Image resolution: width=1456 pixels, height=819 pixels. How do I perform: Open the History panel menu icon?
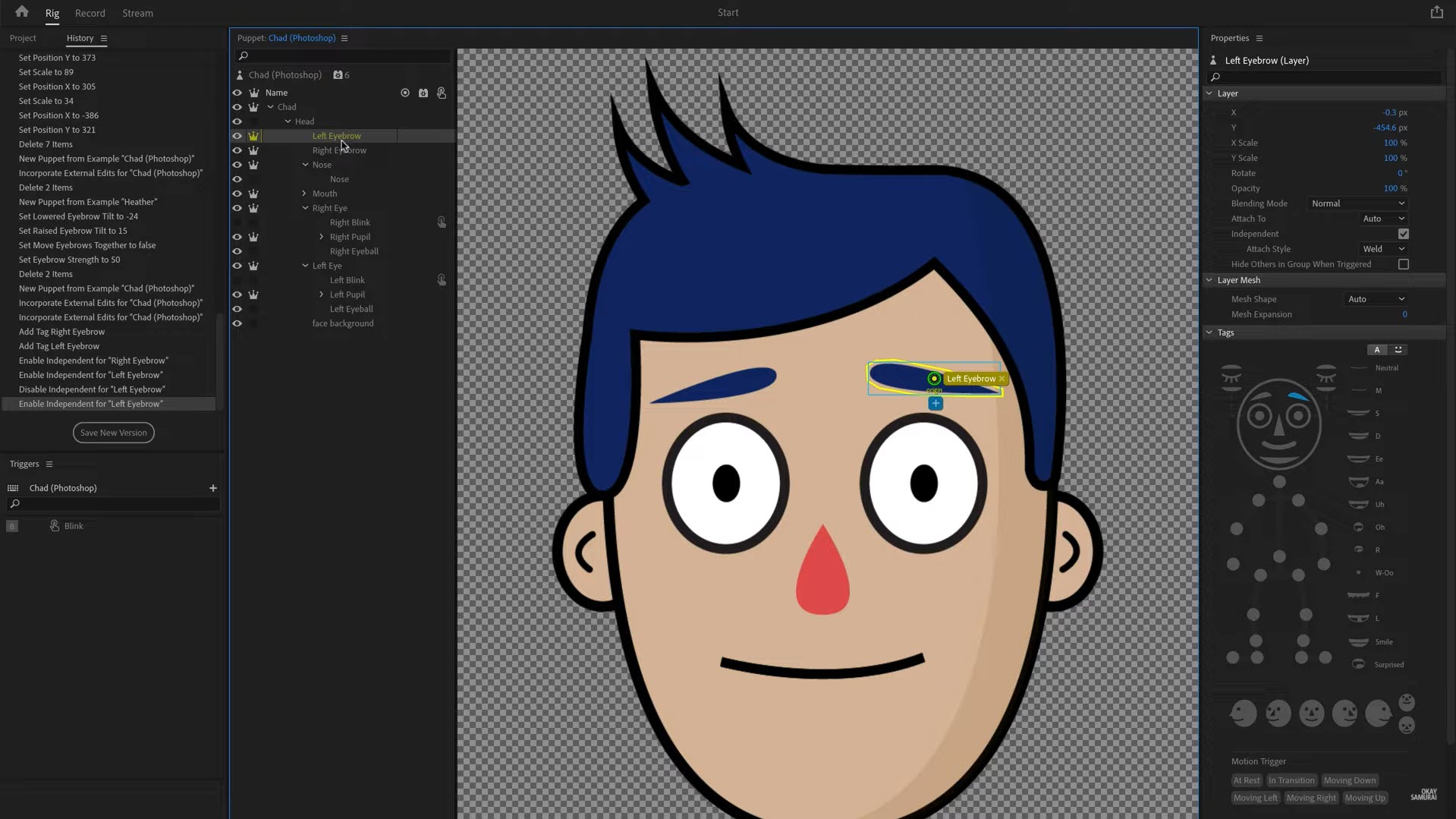coord(104,39)
